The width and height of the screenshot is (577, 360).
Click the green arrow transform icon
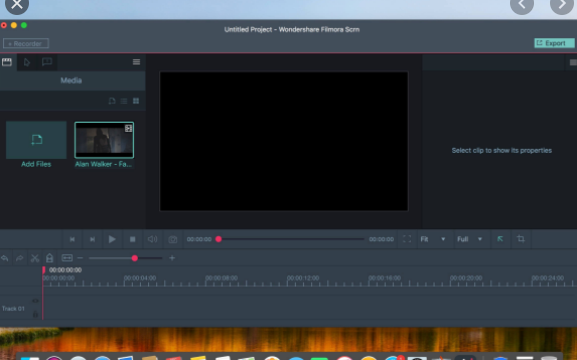click(x=500, y=239)
